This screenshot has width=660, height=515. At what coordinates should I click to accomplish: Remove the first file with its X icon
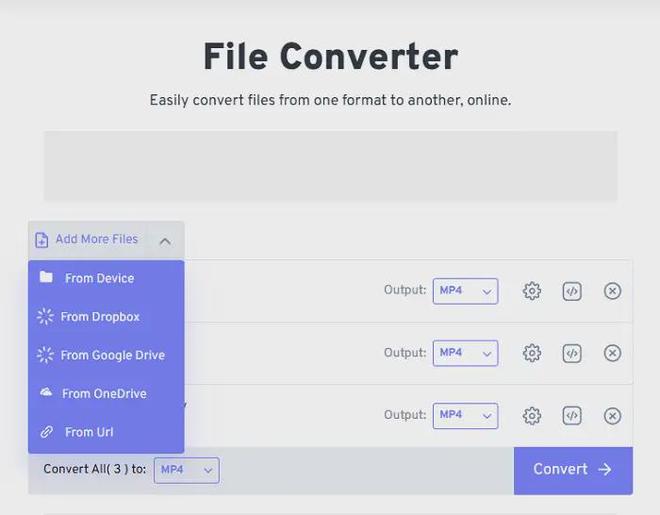(x=613, y=291)
